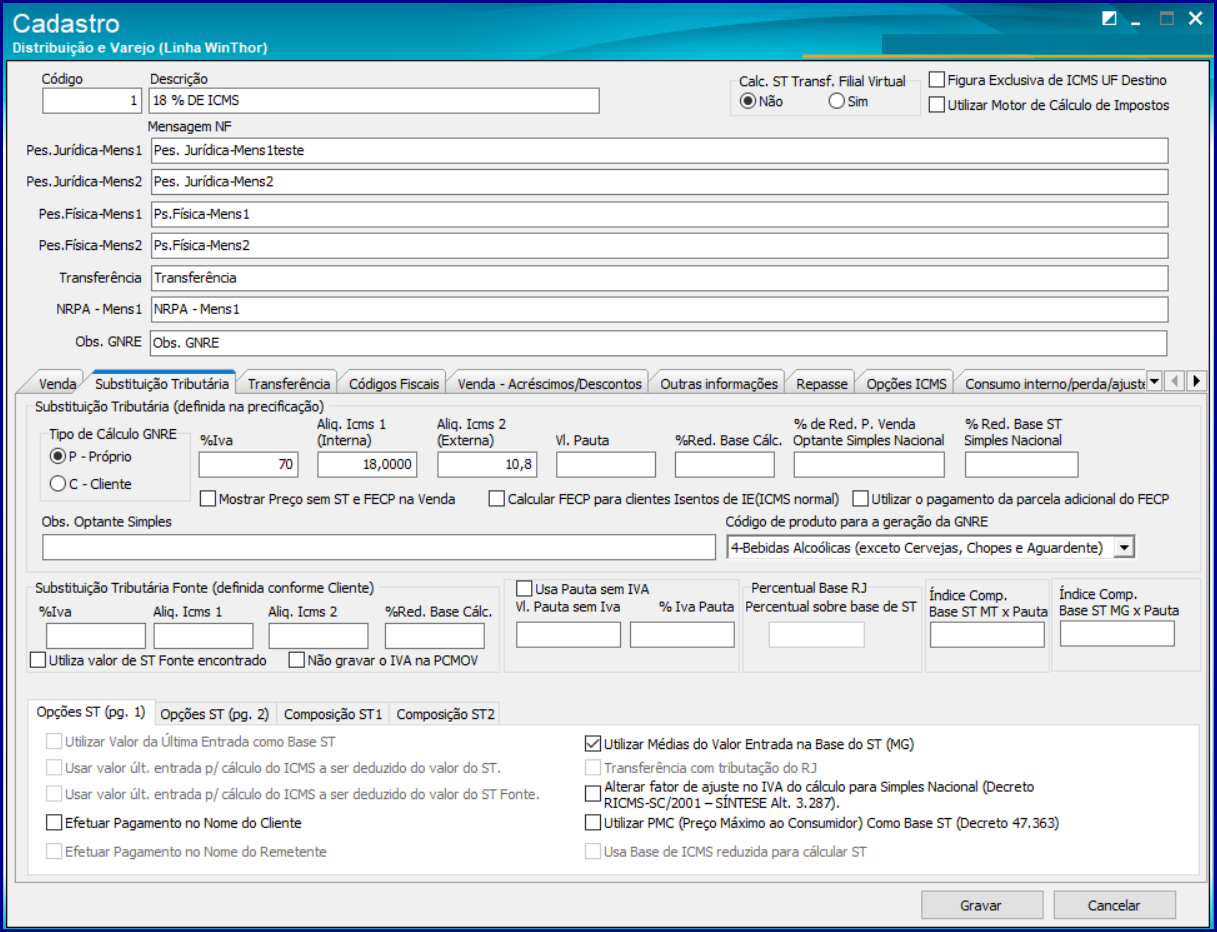The image size is (1217, 932).
Task: Click the Pes.Jurídica-Mens2 message field
Action: (659, 182)
